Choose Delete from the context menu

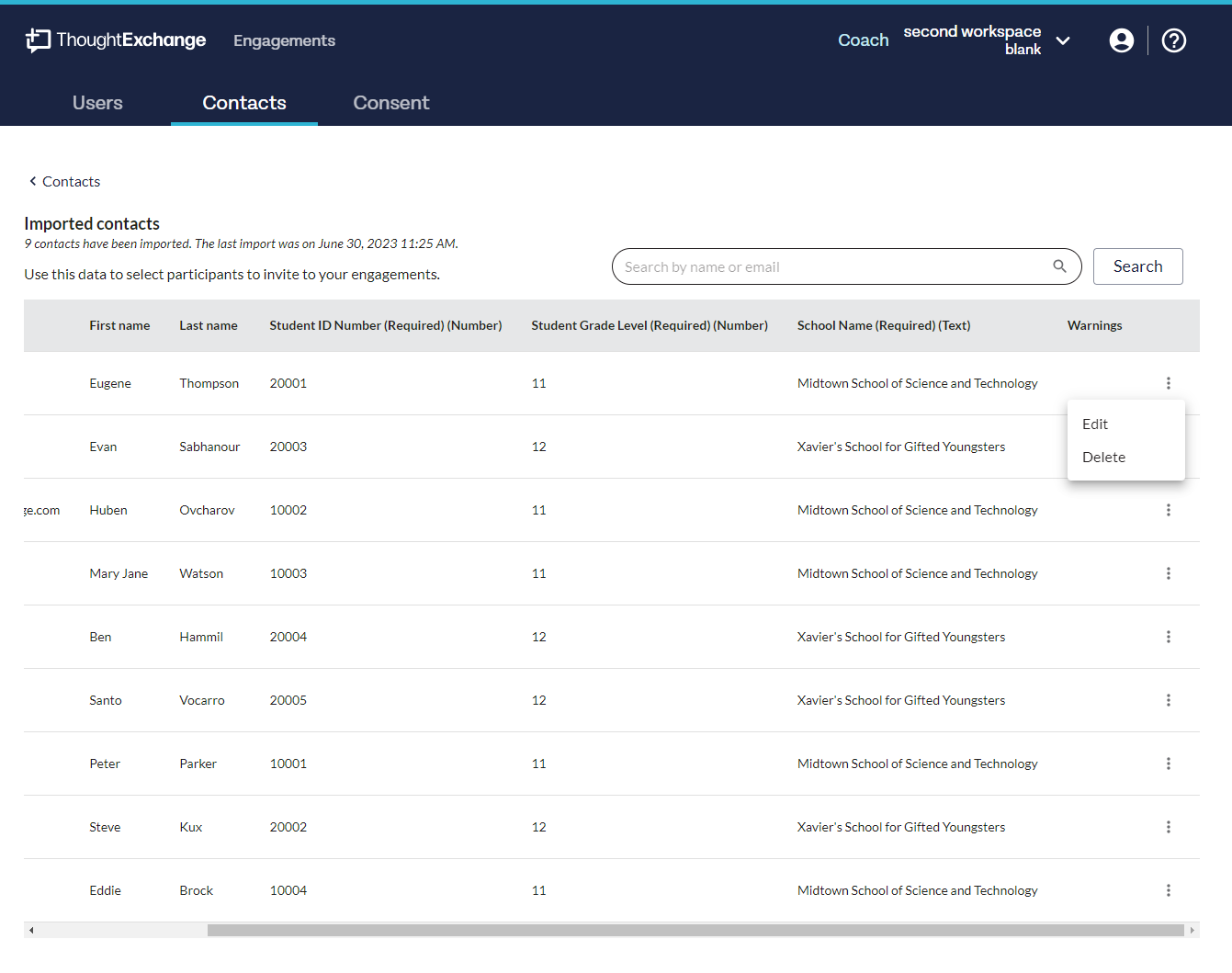1103,458
